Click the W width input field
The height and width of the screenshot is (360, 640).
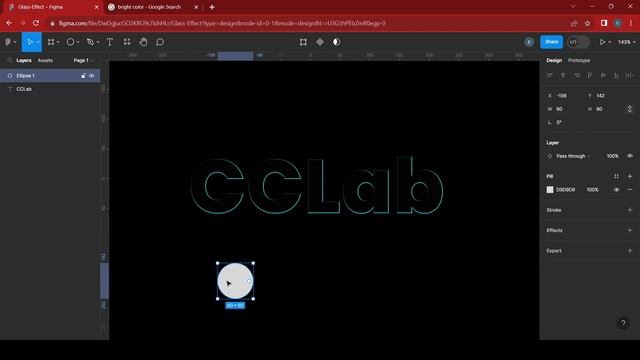[x=564, y=109]
